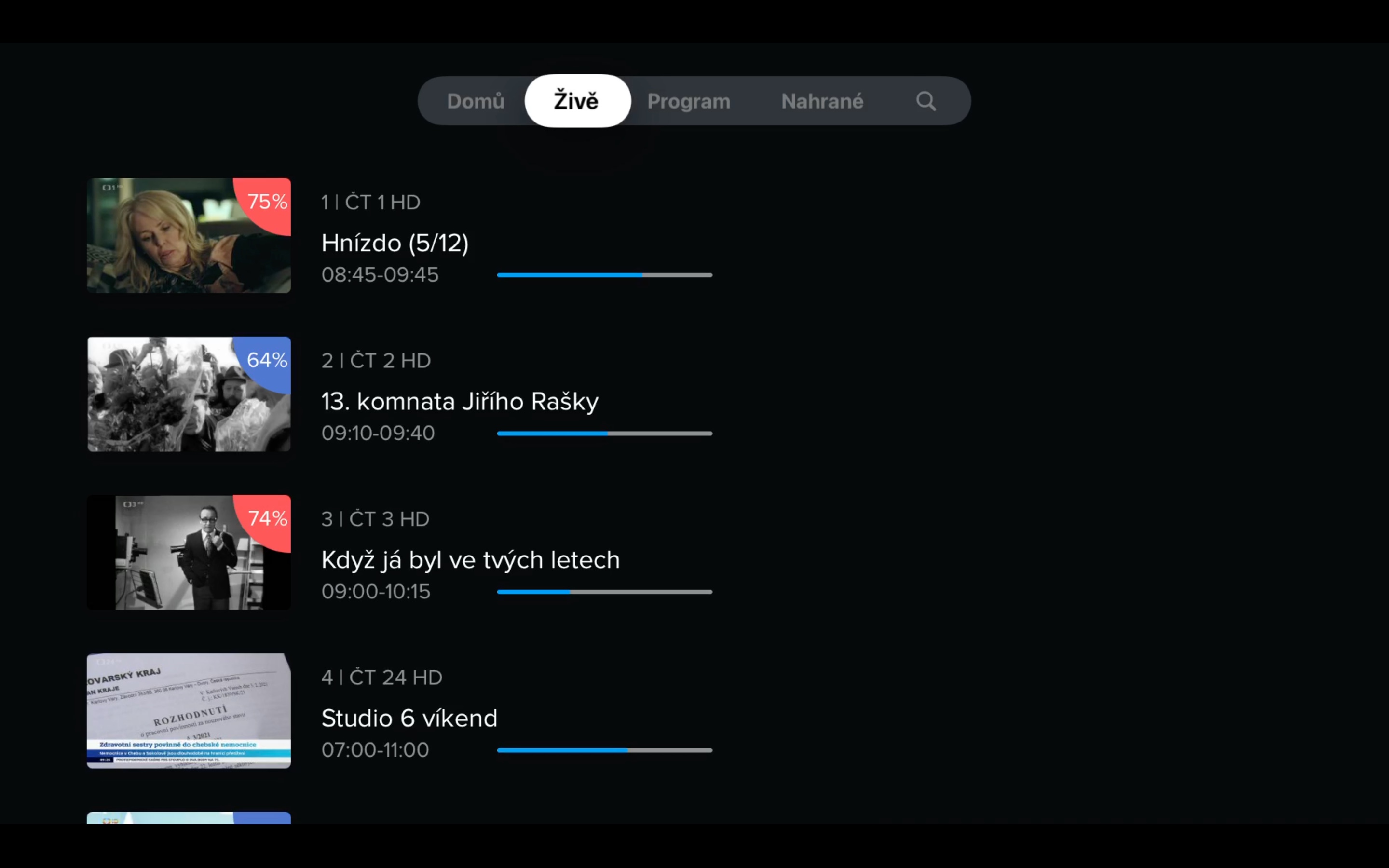Play the Studio 6 víkend thumbnail
This screenshot has width=1389, height=868.
tap(188, 711)
